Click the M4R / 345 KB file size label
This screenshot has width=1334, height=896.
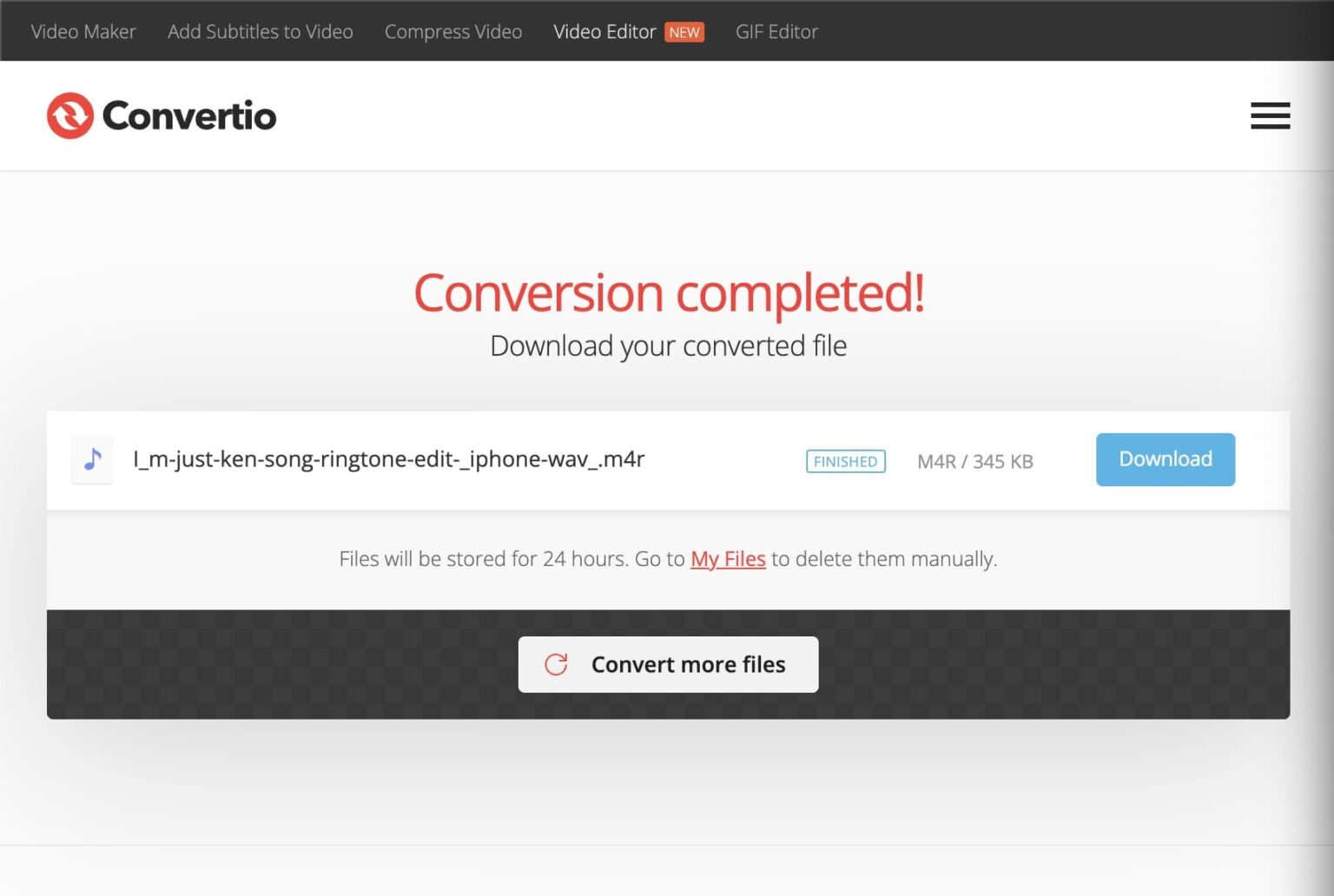974,461
